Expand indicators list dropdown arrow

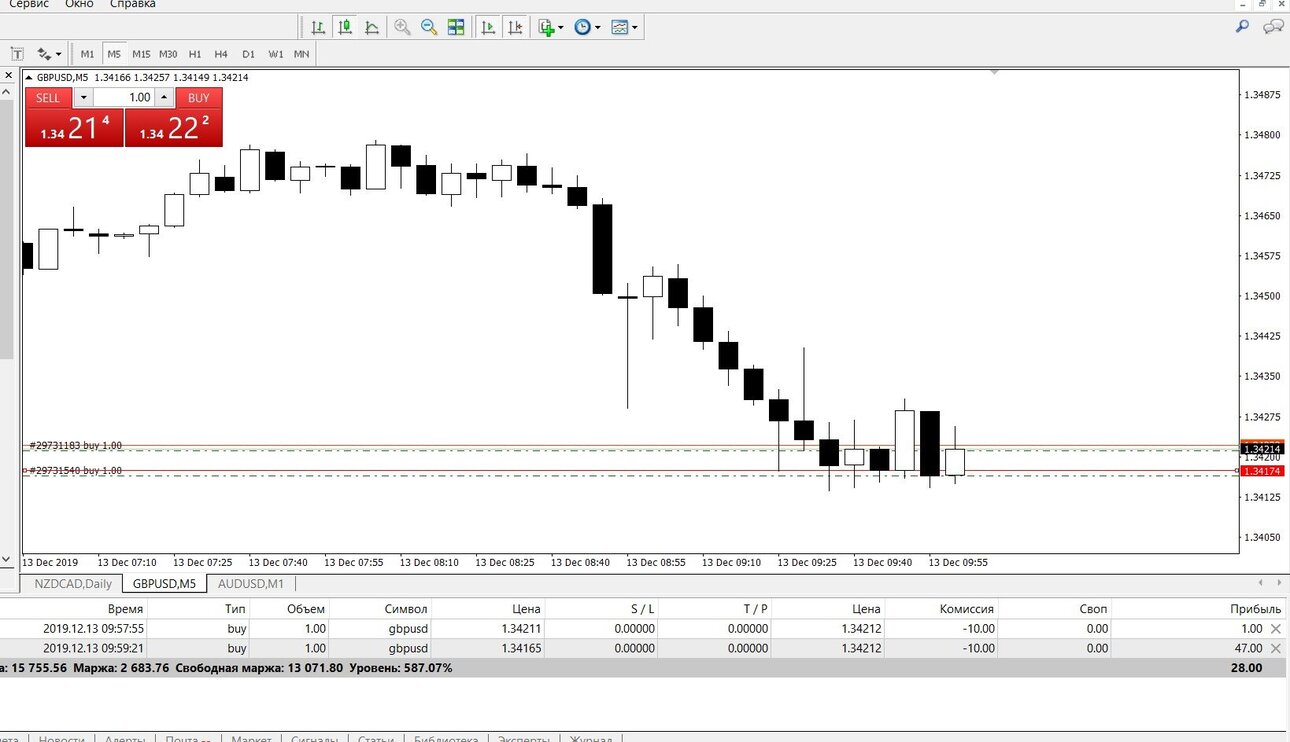tap(561, 28)
